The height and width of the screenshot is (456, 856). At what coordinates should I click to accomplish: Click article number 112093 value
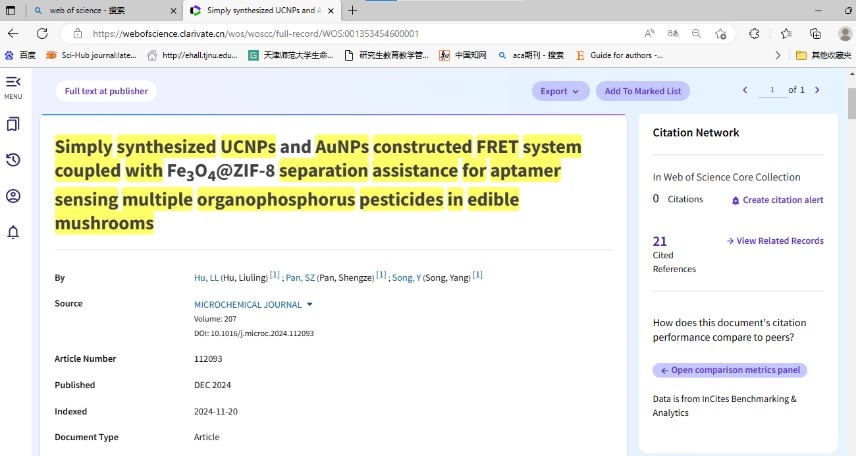[208, 359]
